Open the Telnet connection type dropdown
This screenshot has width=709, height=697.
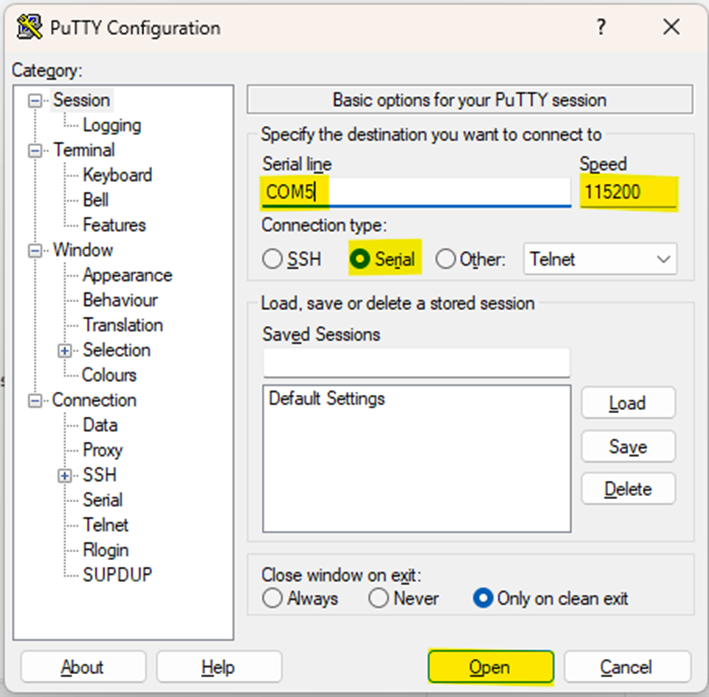pos(600,259)
